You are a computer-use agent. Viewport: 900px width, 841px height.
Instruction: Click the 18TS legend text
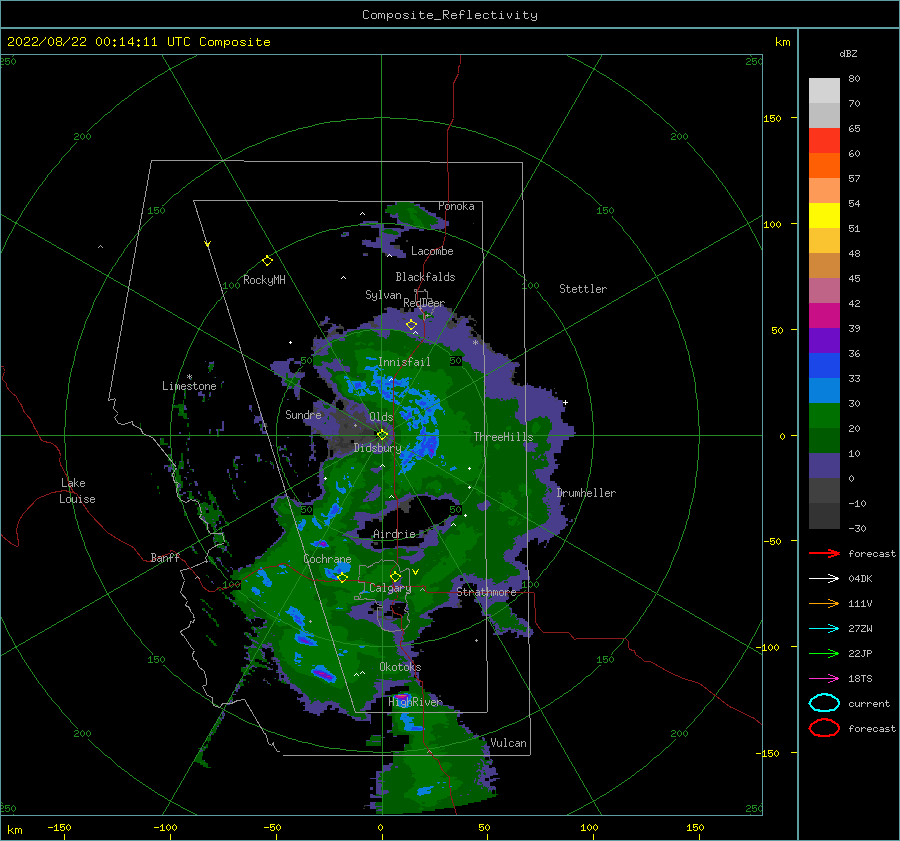[860, 679]
